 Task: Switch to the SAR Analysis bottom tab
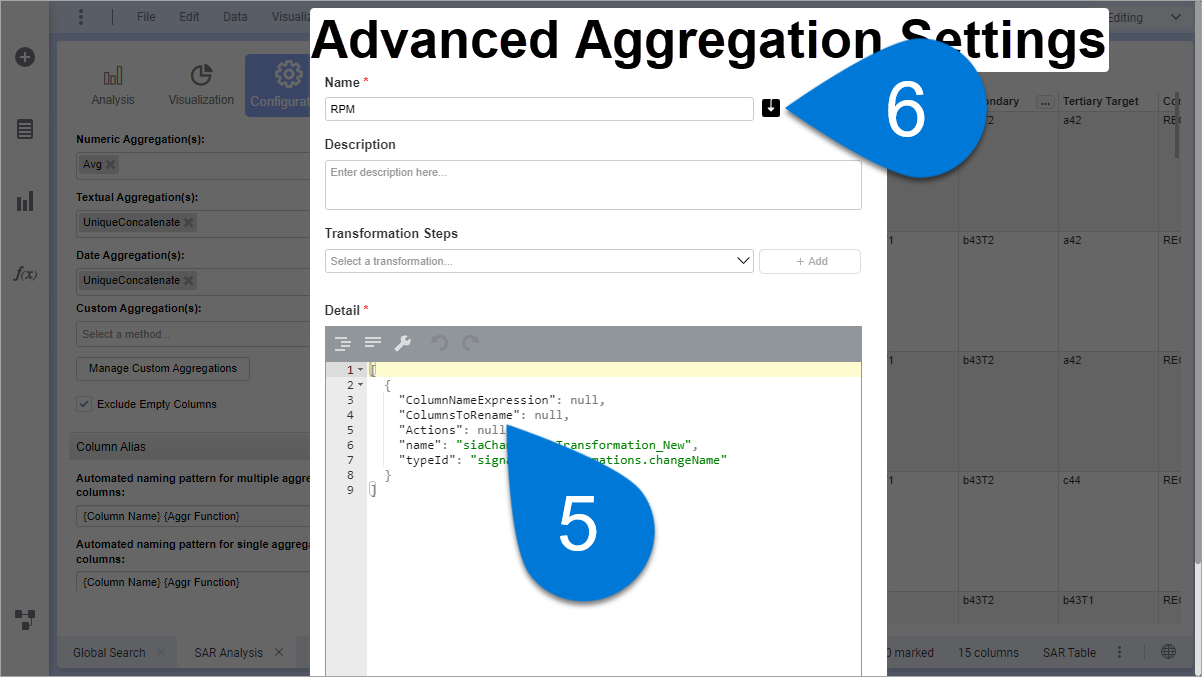click(228, 653)
